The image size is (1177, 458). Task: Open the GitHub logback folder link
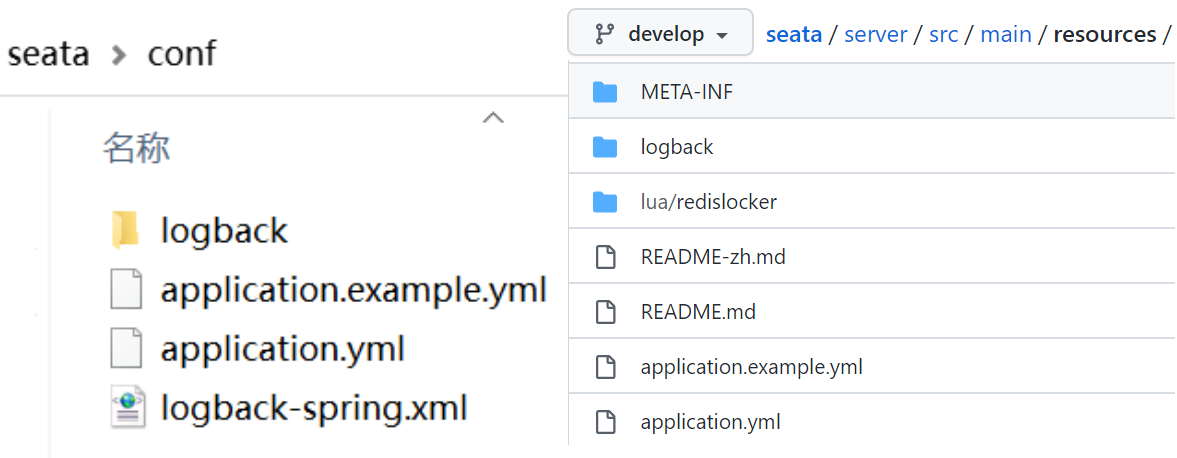677,147
